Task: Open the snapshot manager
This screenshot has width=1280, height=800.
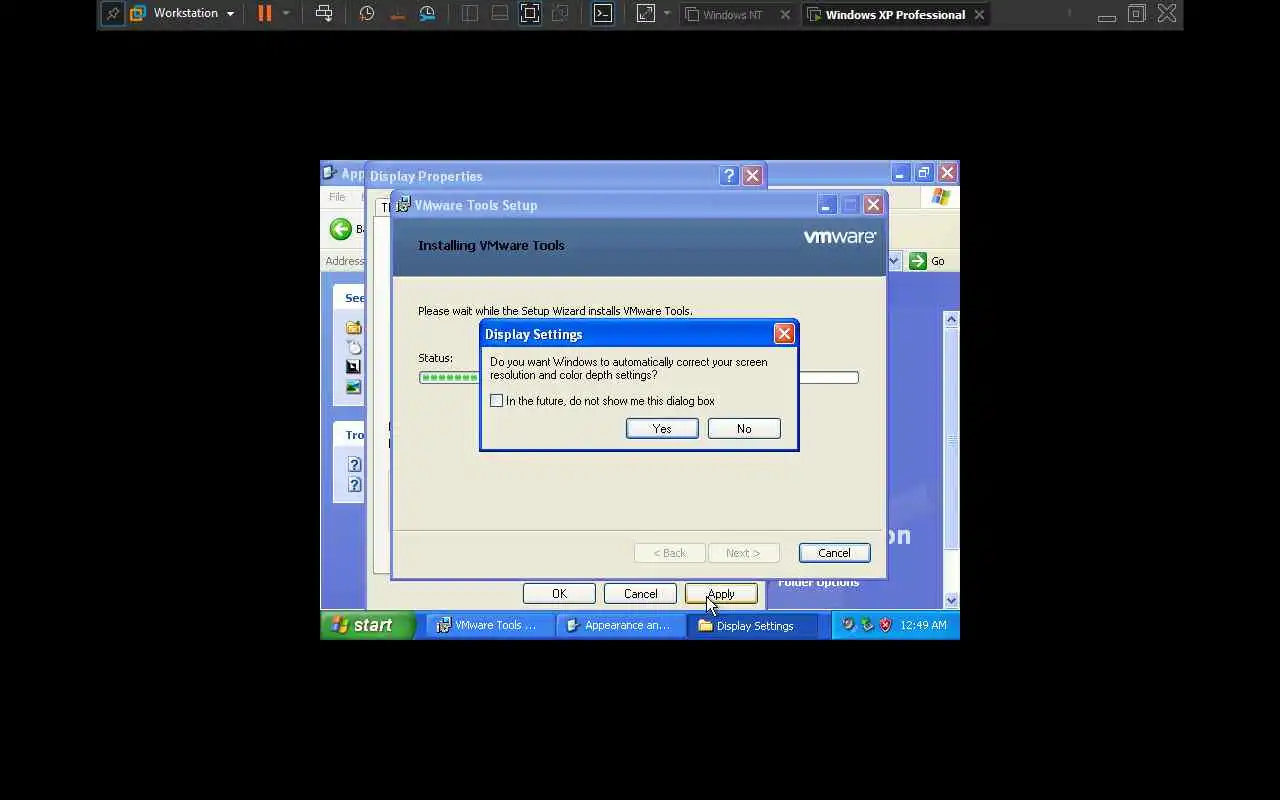Action: tap(427, 14)
